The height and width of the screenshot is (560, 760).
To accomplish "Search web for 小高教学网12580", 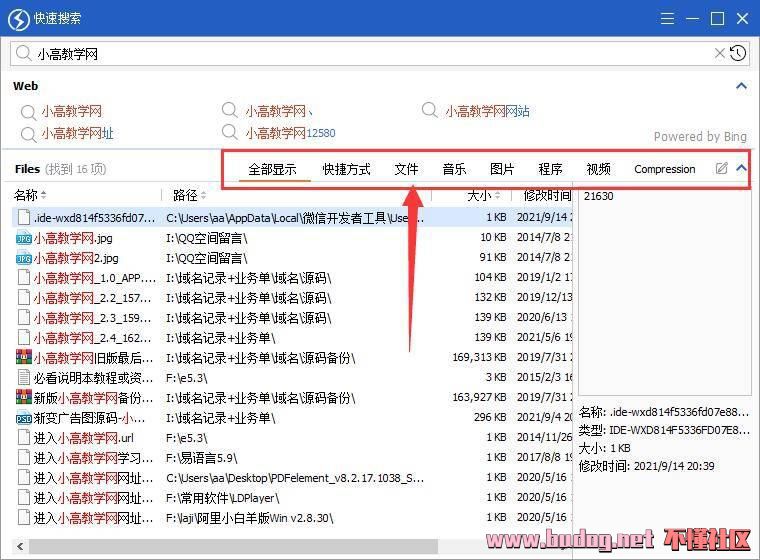I will click(x=290, y=133).
